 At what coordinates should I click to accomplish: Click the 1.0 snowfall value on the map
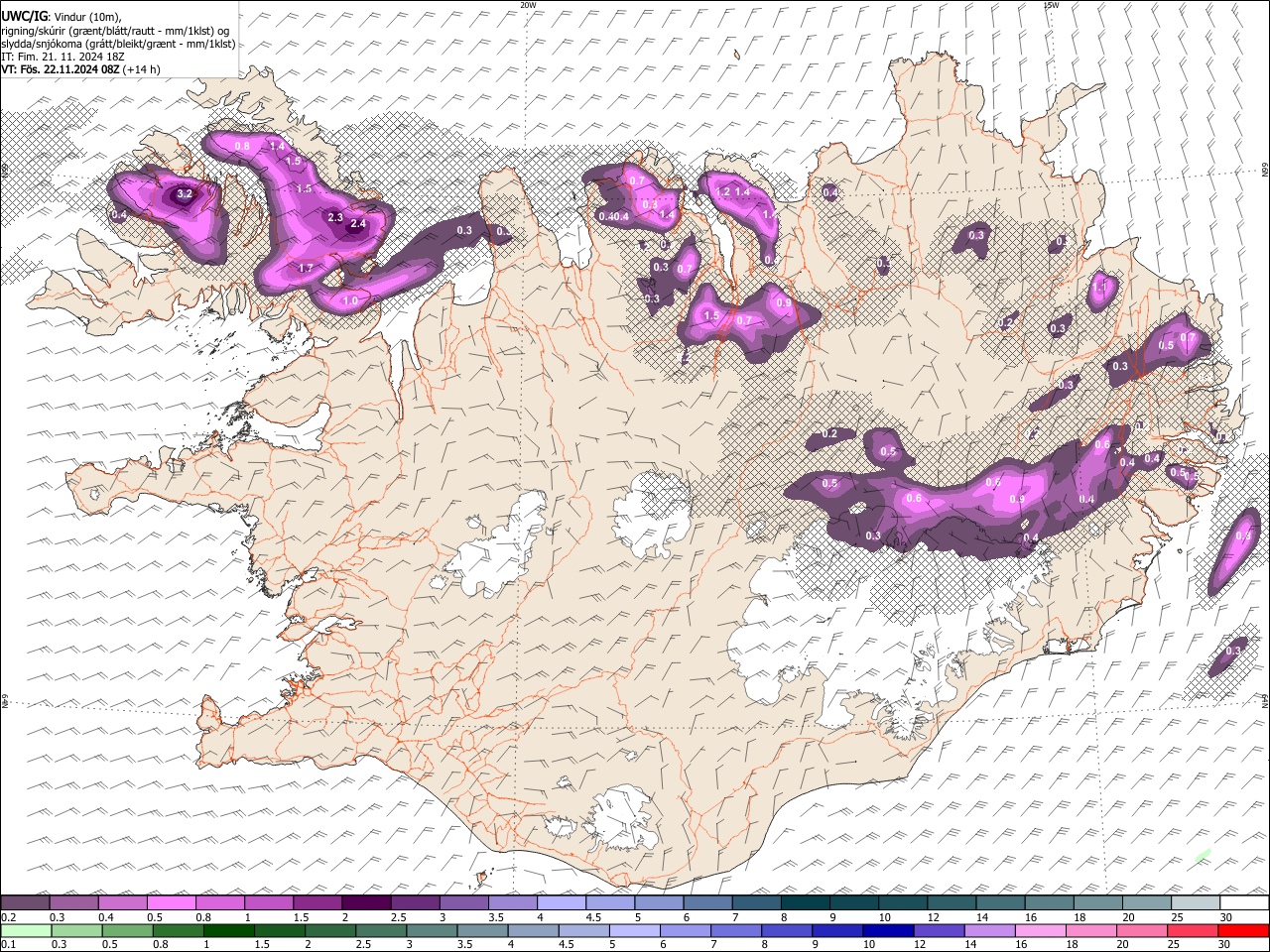(350, 300)
